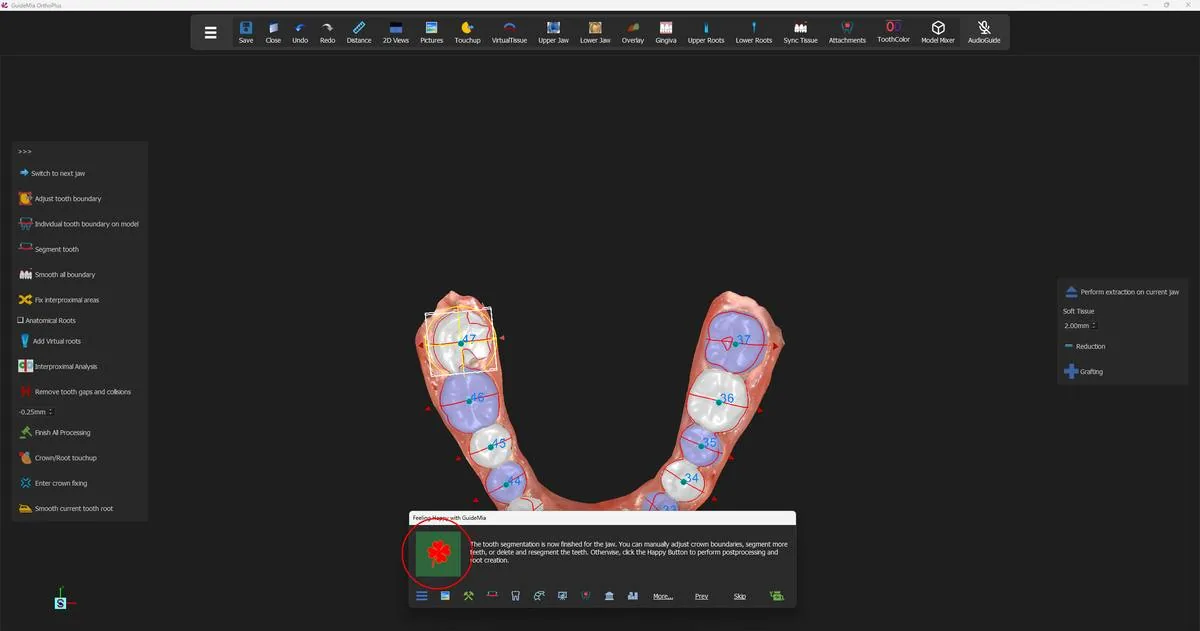Click the red jaw icon in wizard bar
The image size is (1200, 631).
click(x=492, y=596)
